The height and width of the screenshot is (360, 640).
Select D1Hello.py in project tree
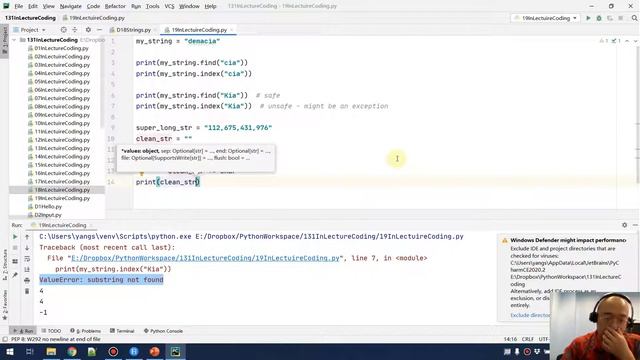[x=48, y=207]
